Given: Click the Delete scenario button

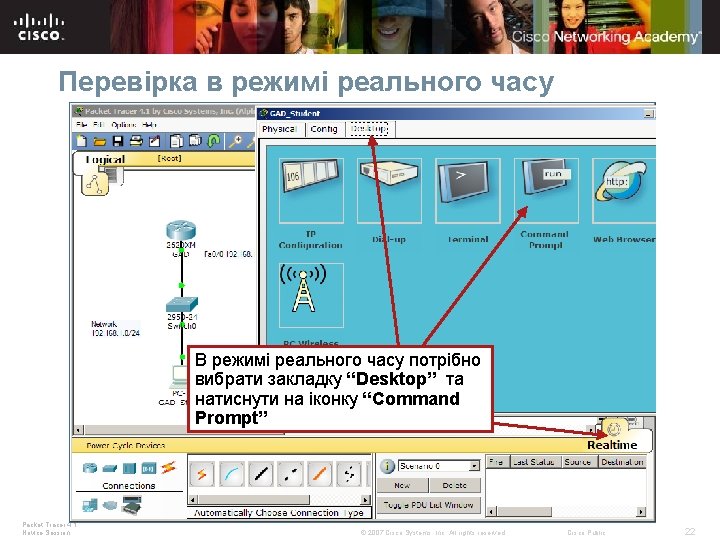Looking at the screenshot, I should pyautogui.click(x=455, y=485).
